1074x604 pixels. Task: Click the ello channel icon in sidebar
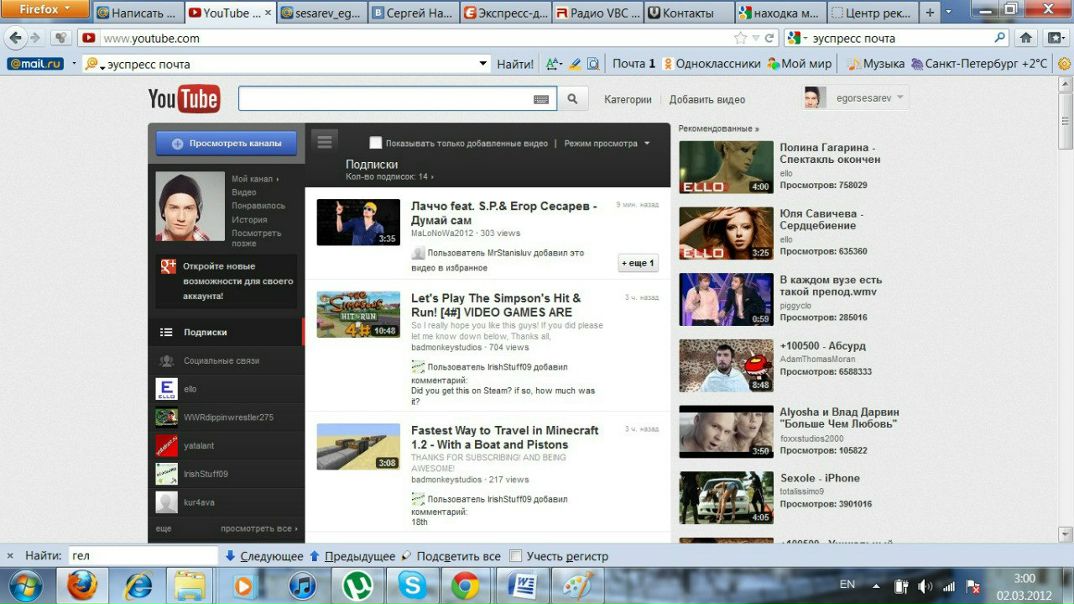(166, 389)
